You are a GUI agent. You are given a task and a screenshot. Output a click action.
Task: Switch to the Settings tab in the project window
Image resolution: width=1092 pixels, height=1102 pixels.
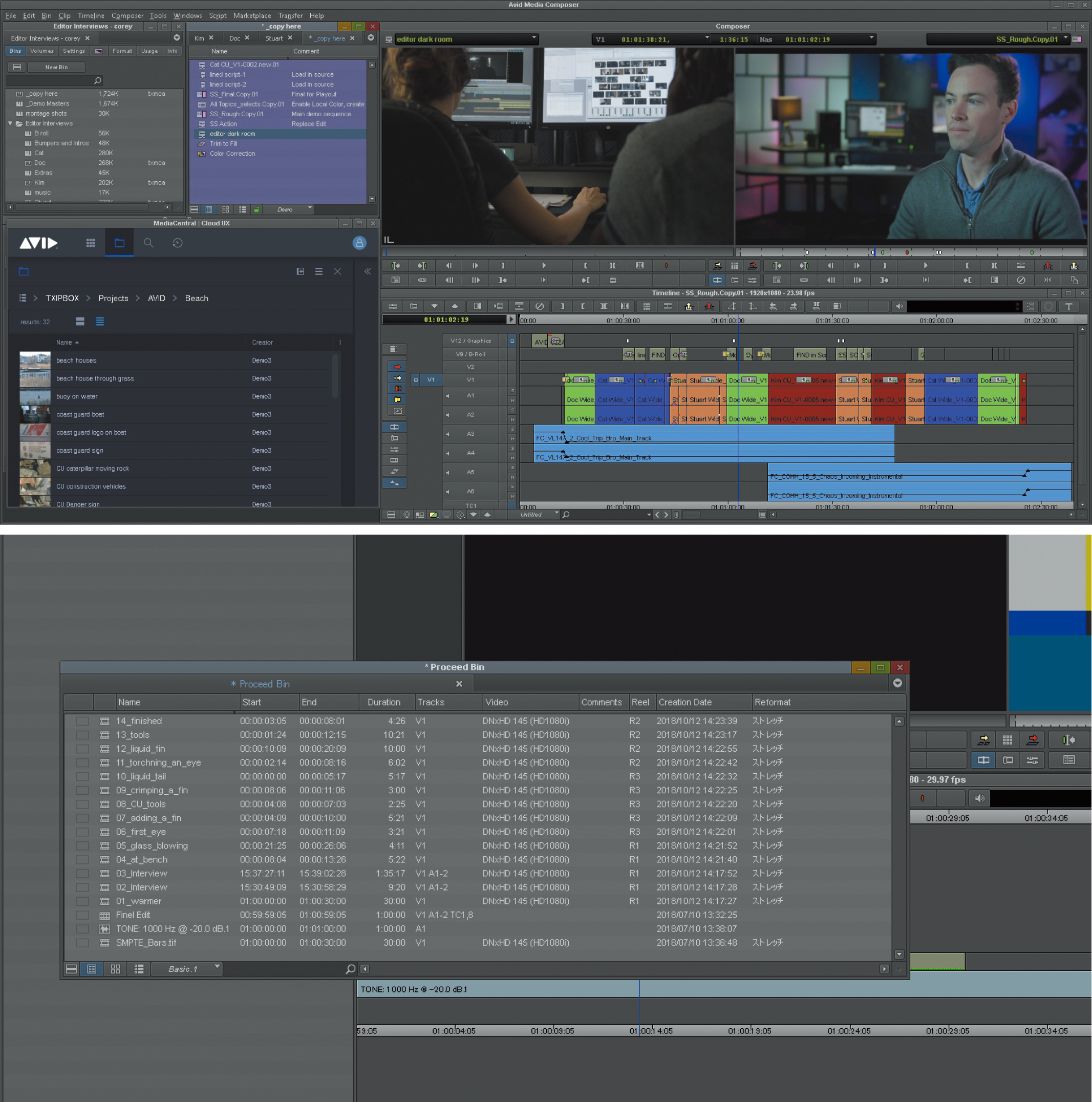click(x=74, y=51)
